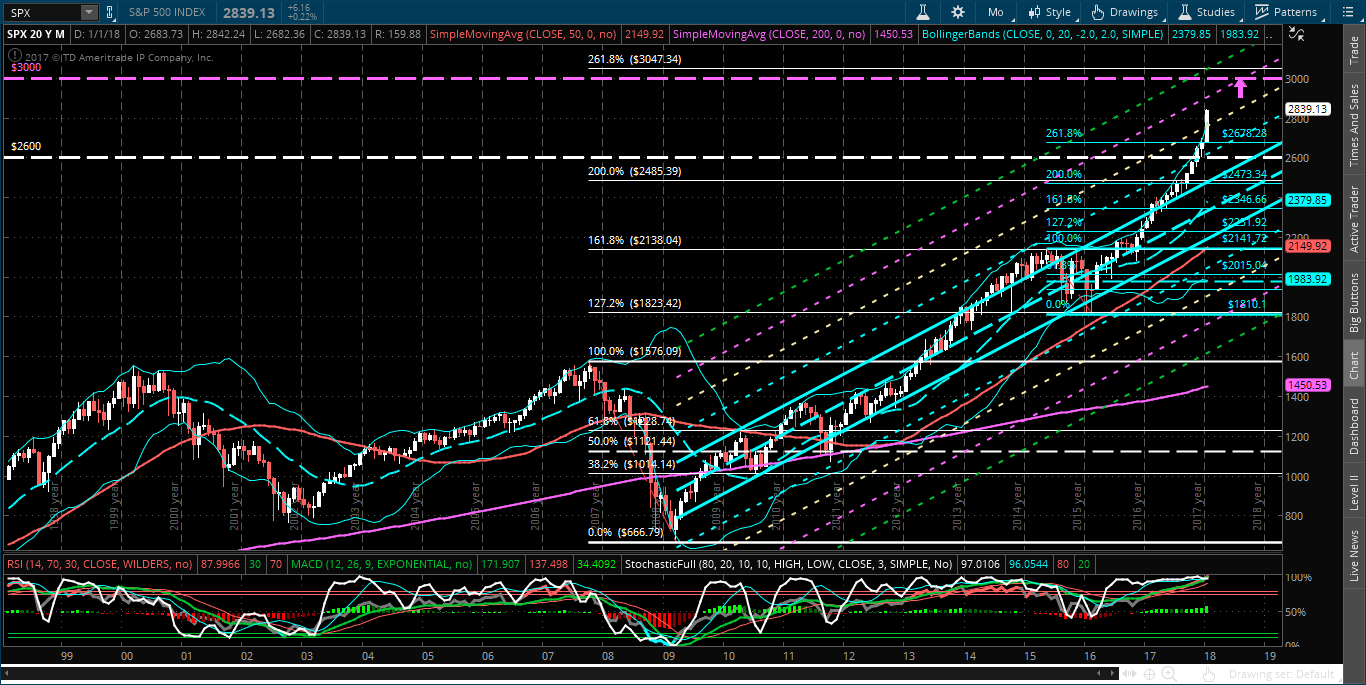Open the Style dropdown menu
The height and width of the screenshot is (685, 1366).
(1049, 12)
